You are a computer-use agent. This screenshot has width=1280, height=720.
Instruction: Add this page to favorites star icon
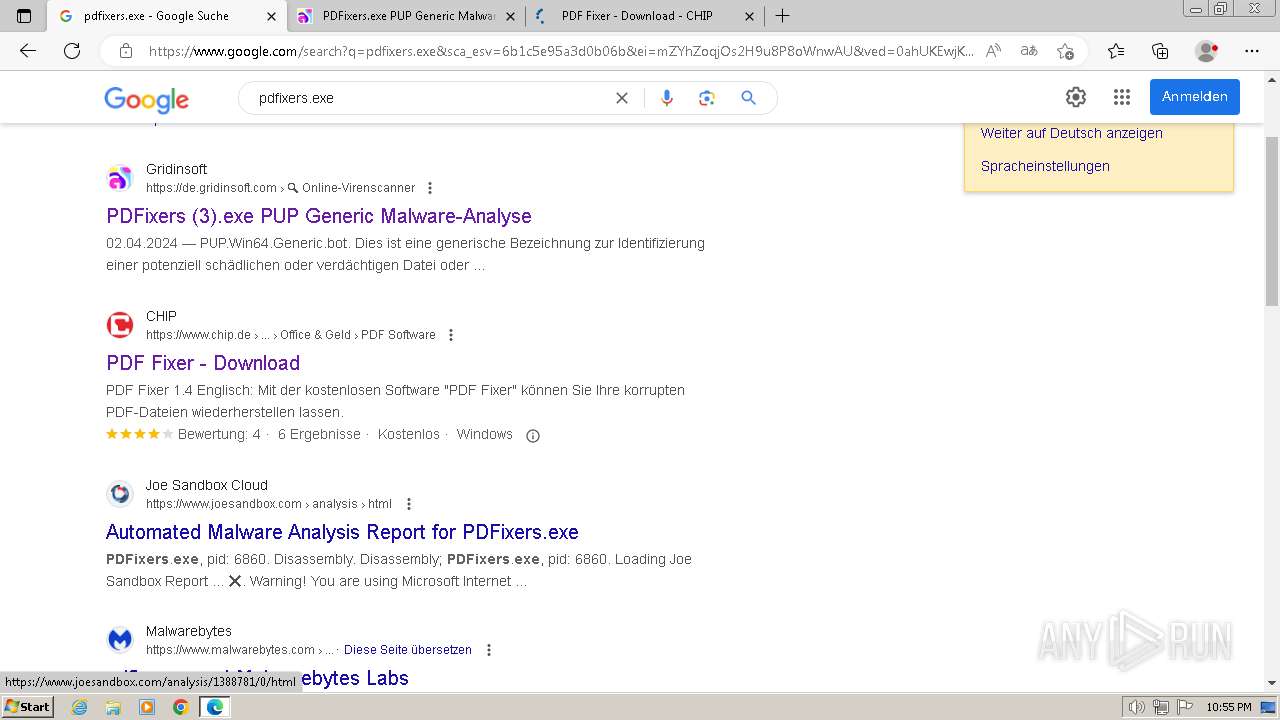click(x=1065, y=51)
